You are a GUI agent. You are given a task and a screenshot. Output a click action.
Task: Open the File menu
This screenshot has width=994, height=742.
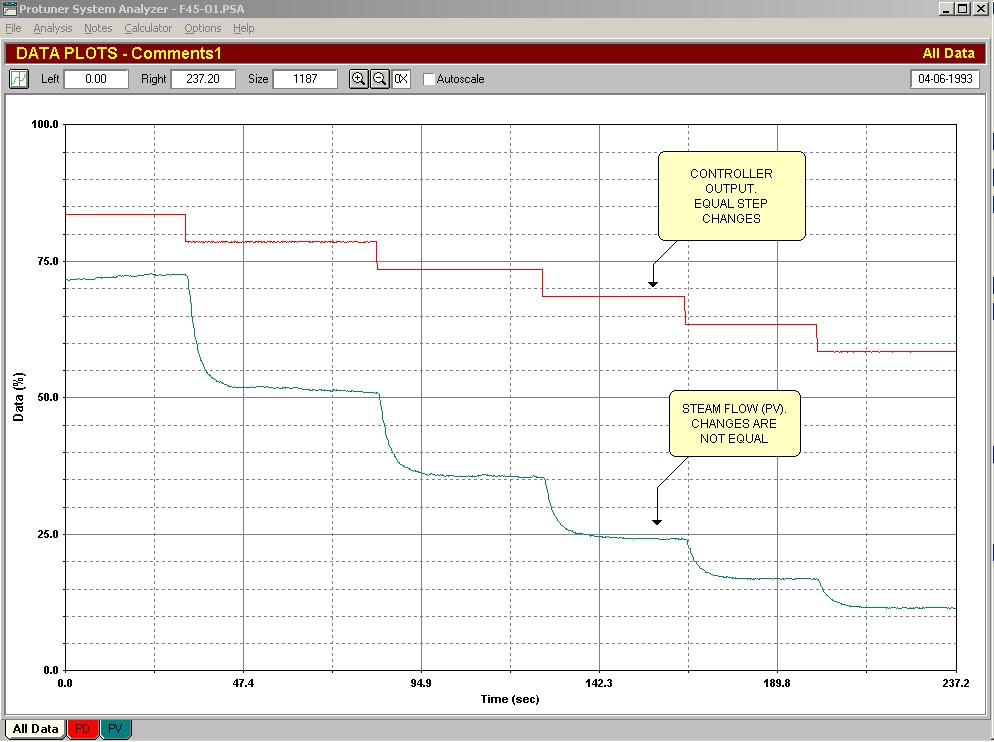tap(13, 28)
